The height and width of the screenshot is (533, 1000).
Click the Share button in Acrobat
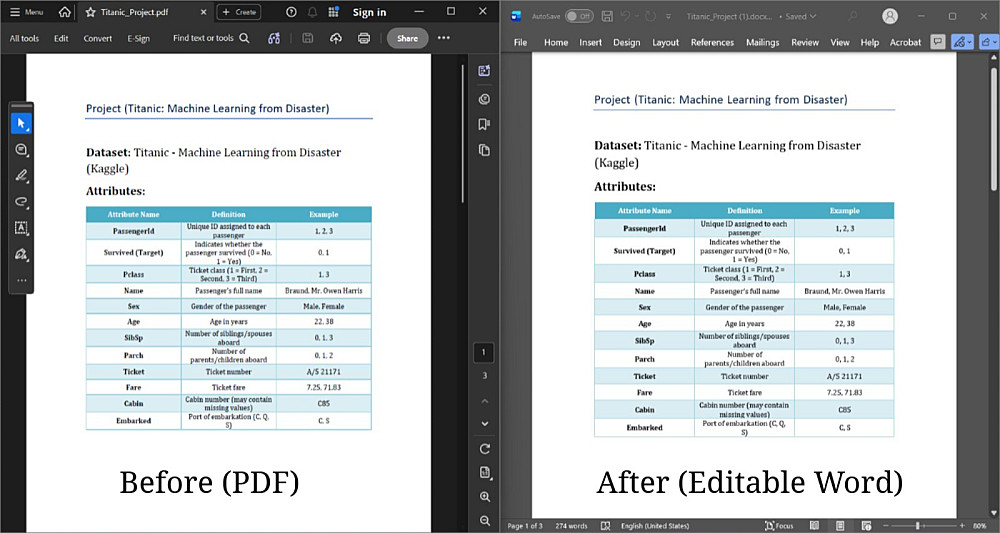[x=407, y=38]
